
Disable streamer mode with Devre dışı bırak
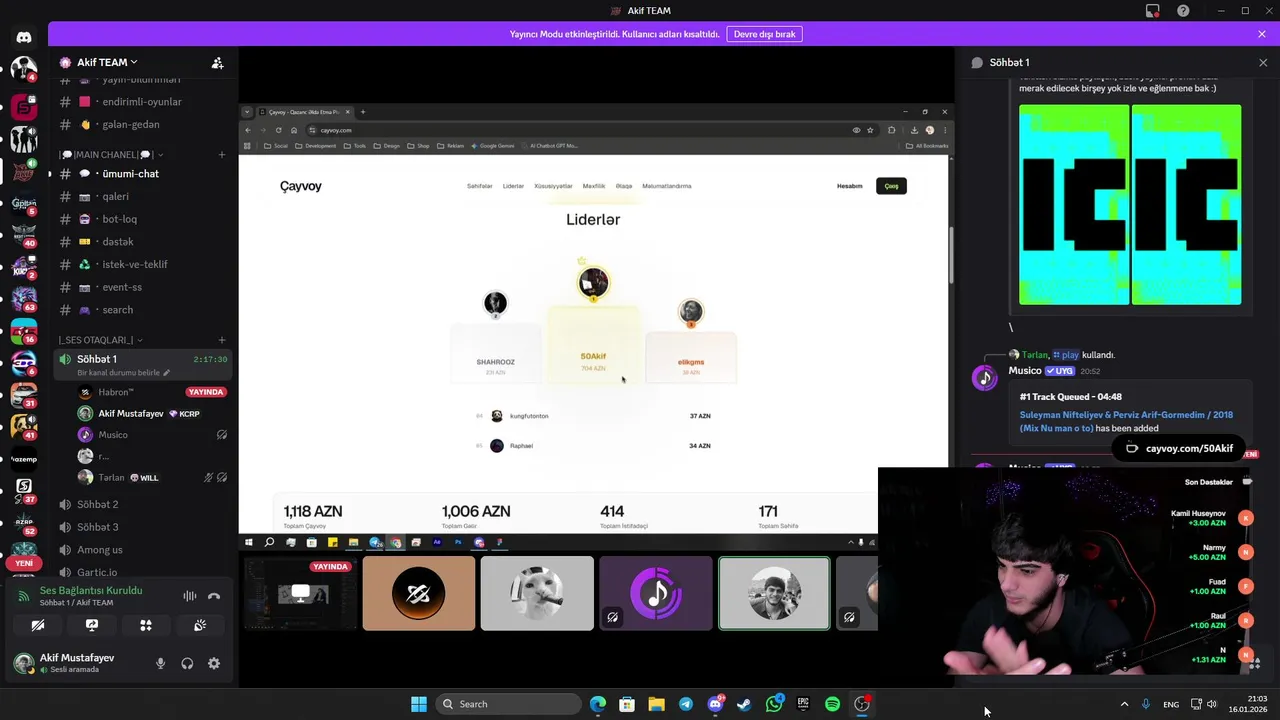pos(764,34)
